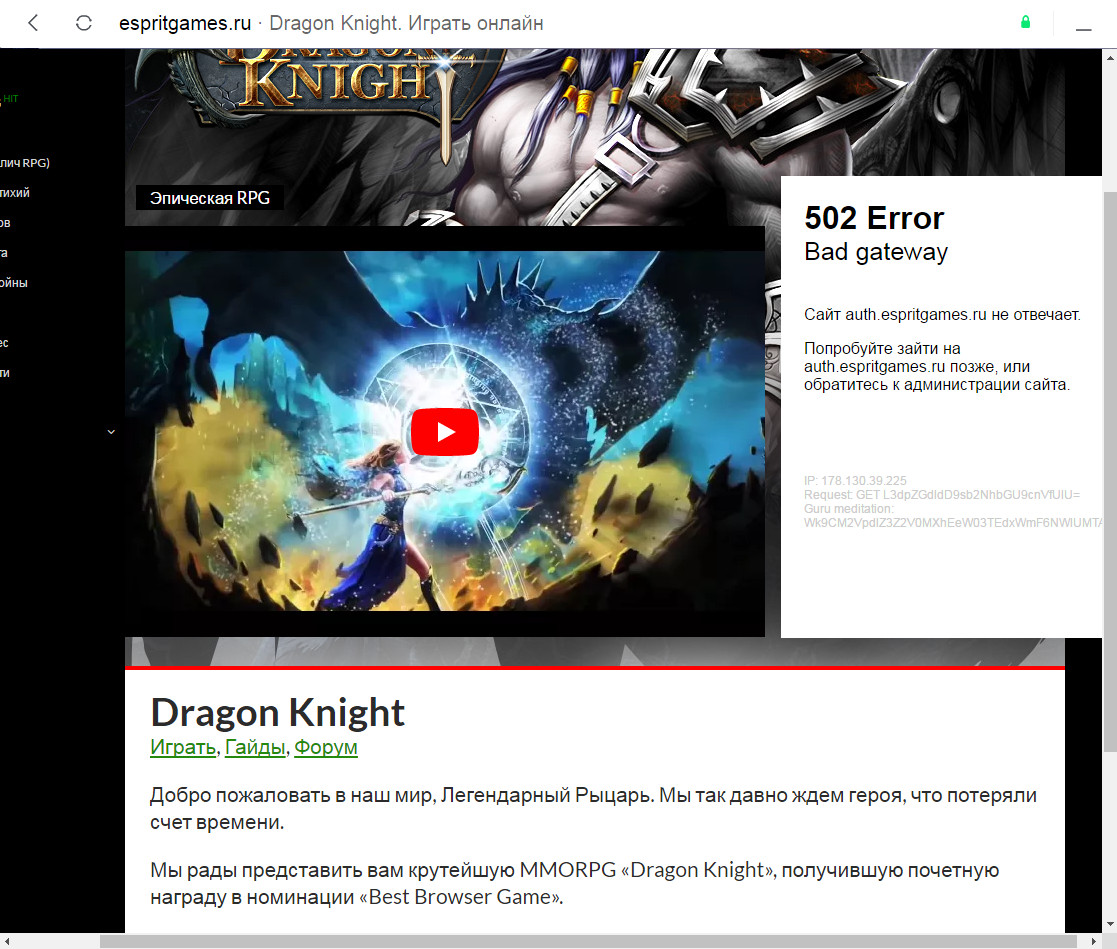Click the browser back arrow
Viewport: 1117px width, 949px height.
(33, 23)
